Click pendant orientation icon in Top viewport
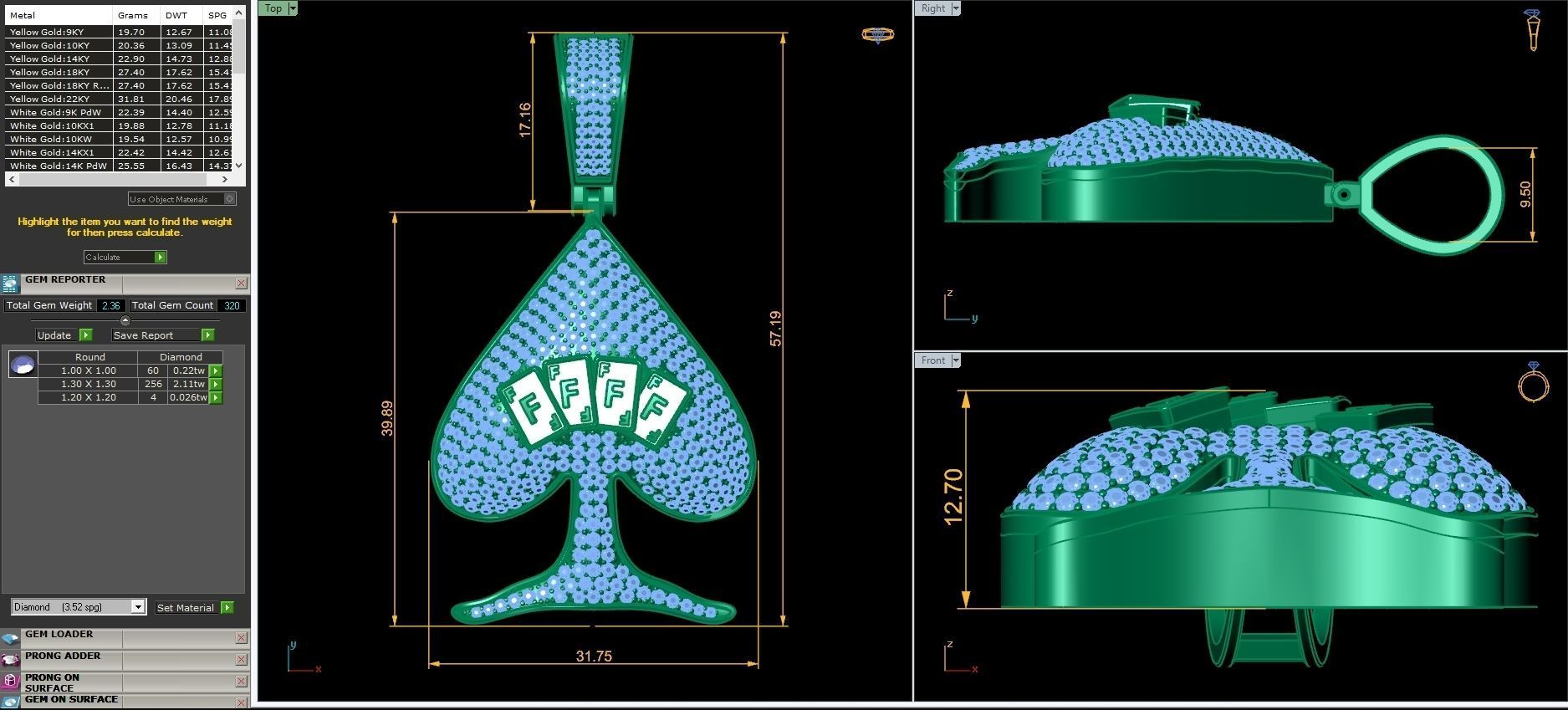The height and width of the screenshot is (710, 1568). point(877,35)
